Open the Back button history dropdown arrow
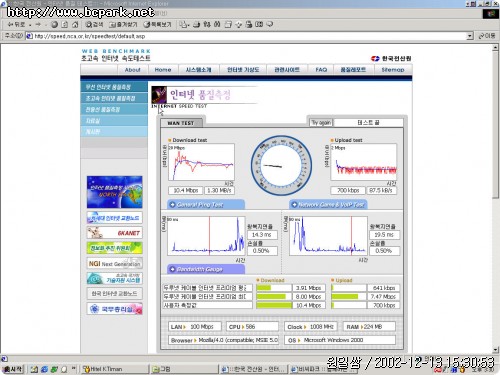 (30, 25)
